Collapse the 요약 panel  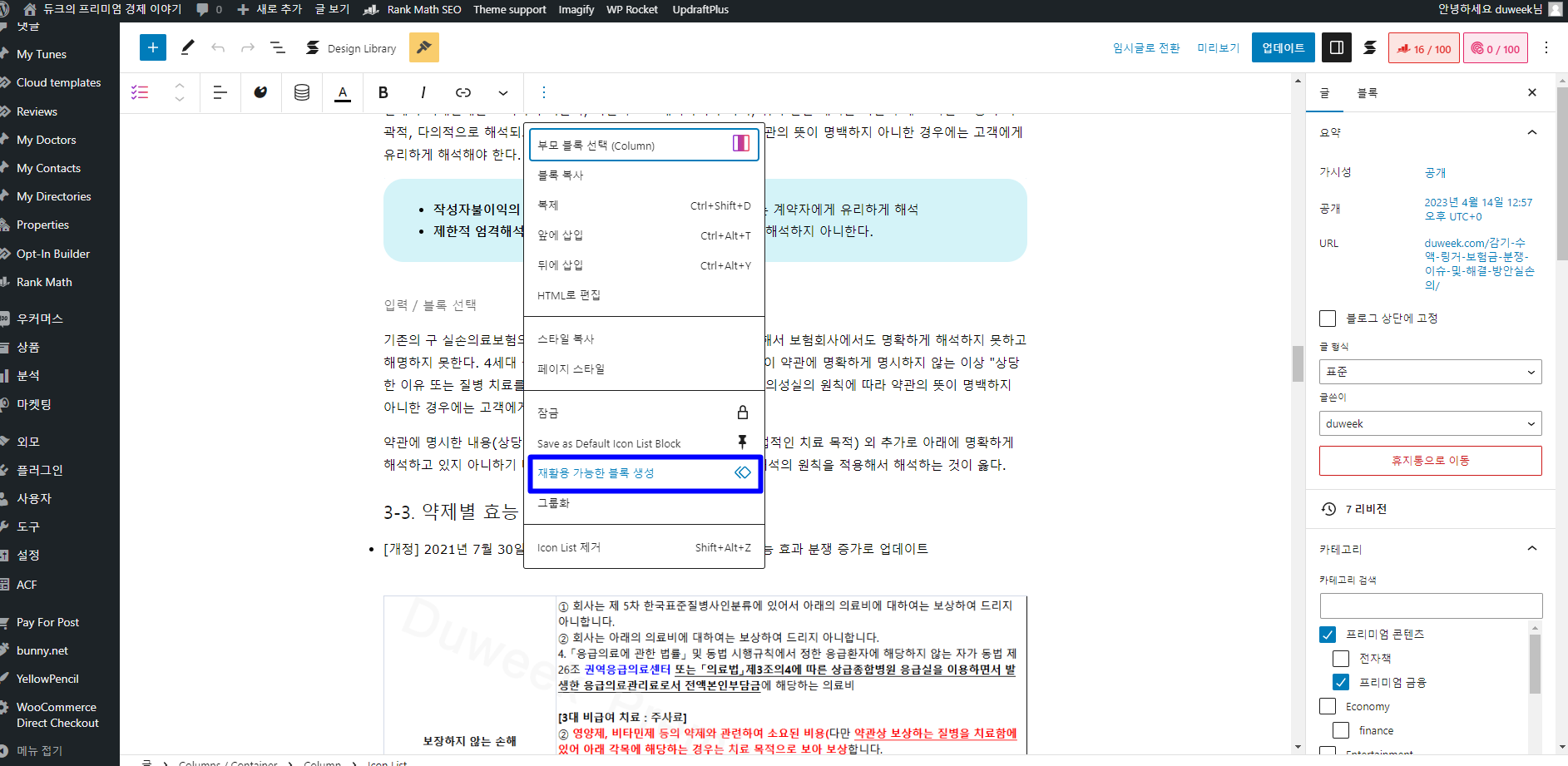pos(1532,132)
